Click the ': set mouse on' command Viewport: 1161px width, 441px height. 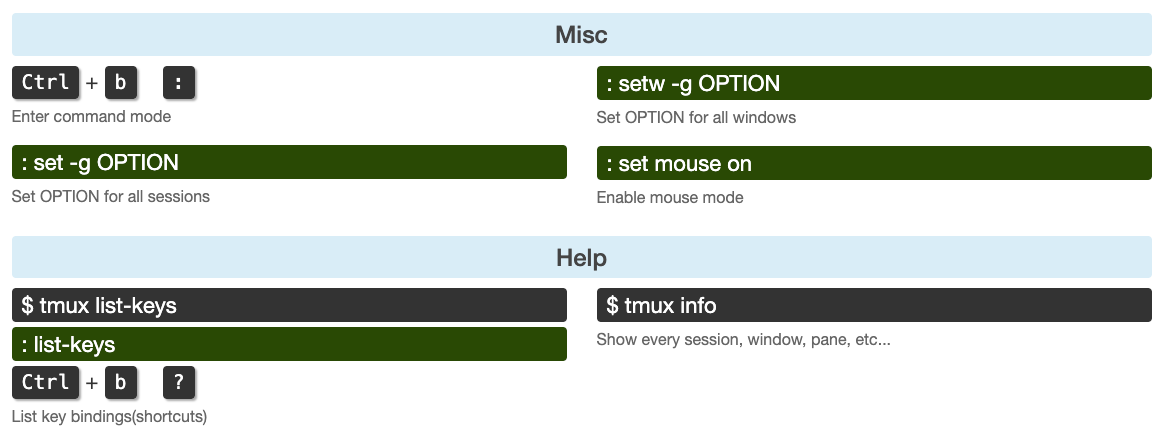click(x=873, y=163)
